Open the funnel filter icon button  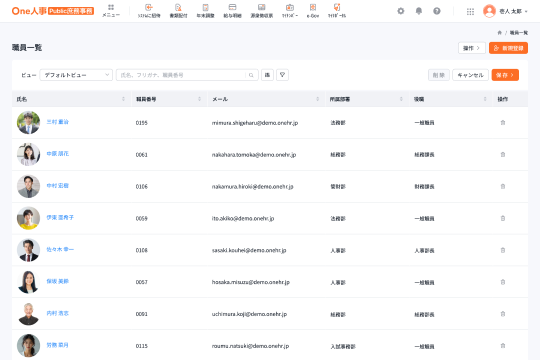(282, 75)
